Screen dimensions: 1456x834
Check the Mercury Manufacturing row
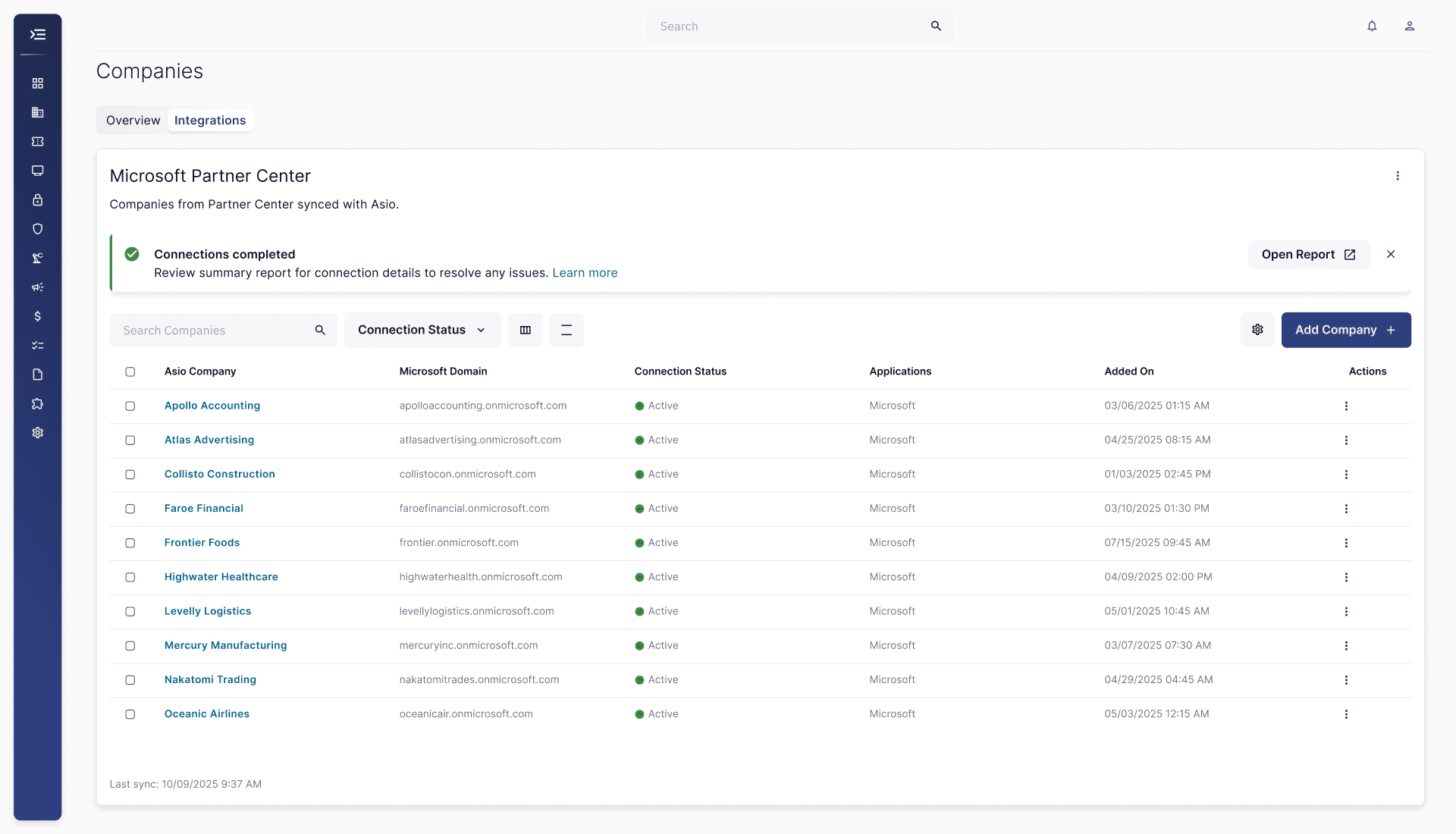[130, 646]
